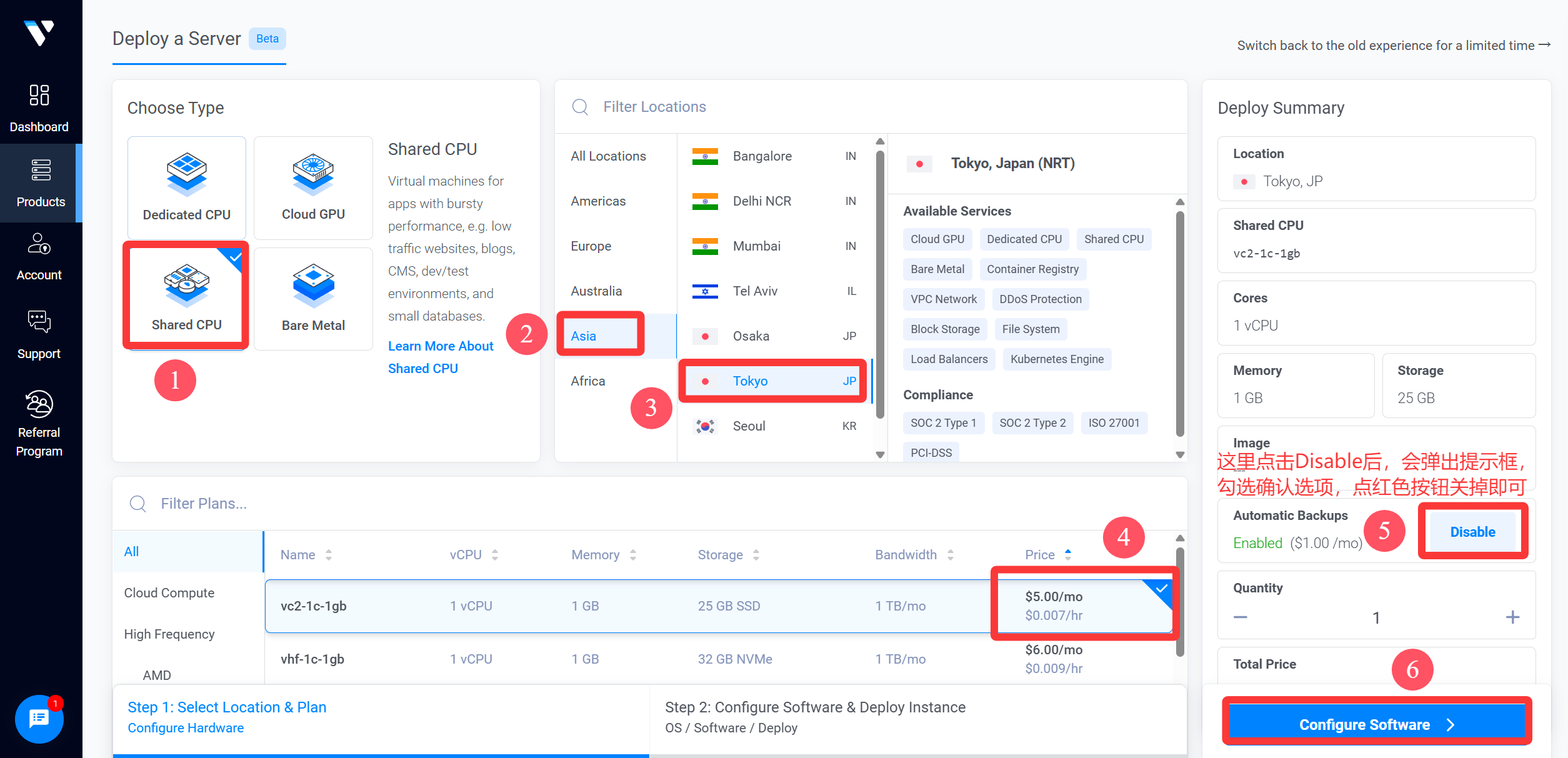The height and width of the screenshot is (758, 1568).
Task: Switch to Europe region tab
Action: coord(591,246)
